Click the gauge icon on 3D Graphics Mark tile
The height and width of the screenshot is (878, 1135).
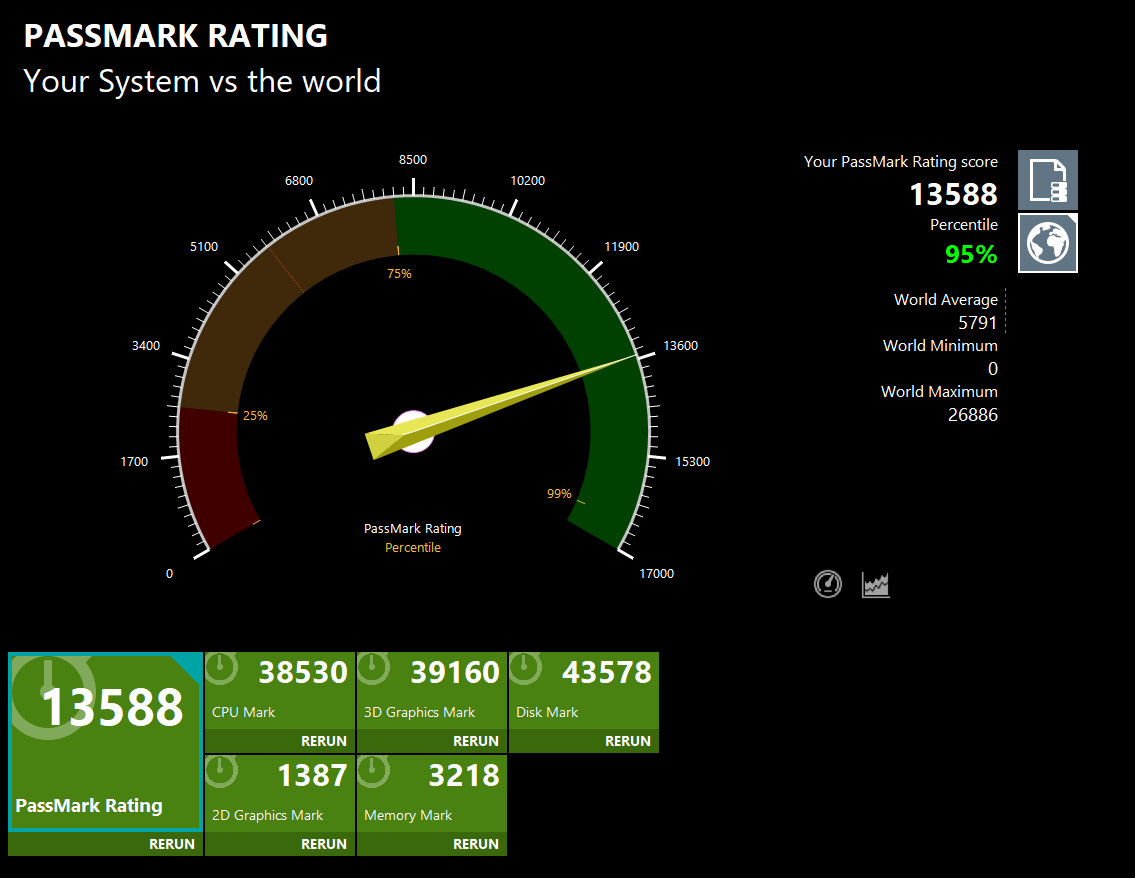click(x=374, y=667)
